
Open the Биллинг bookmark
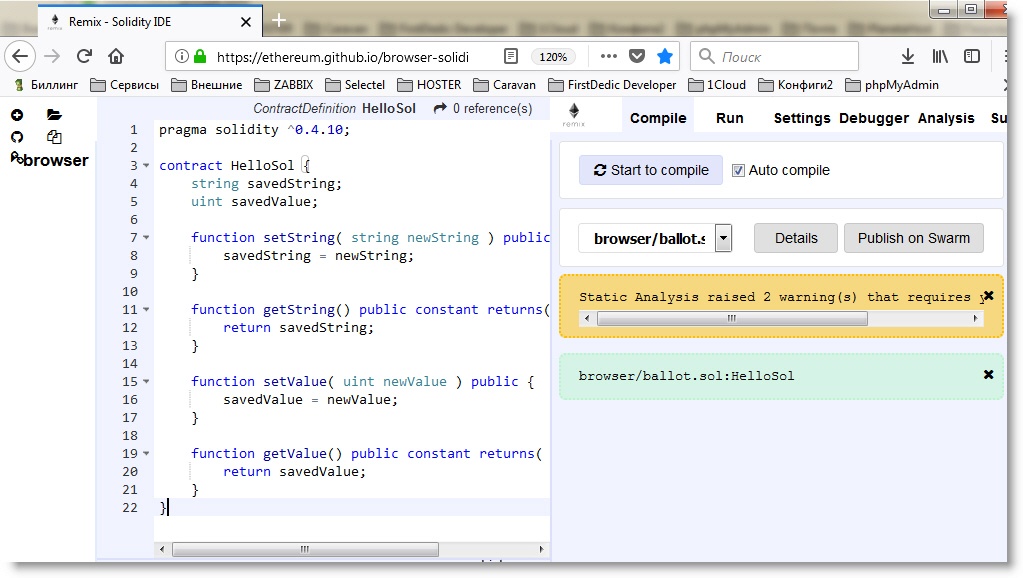pyautogui.click(x=46, y=85)
